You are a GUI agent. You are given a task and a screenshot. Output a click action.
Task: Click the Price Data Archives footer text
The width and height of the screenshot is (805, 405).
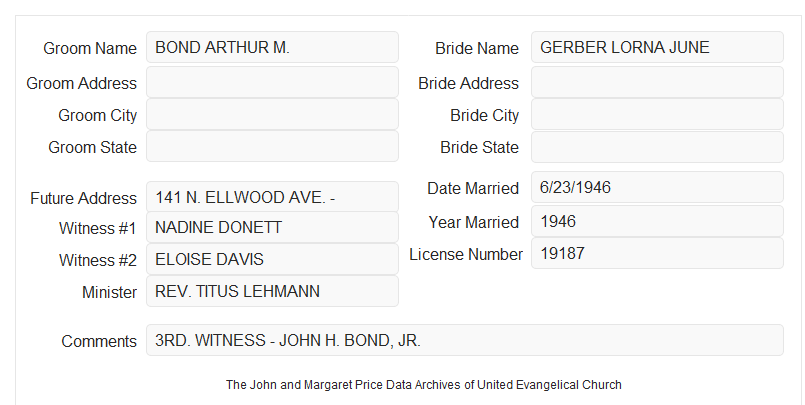(424, 384)
